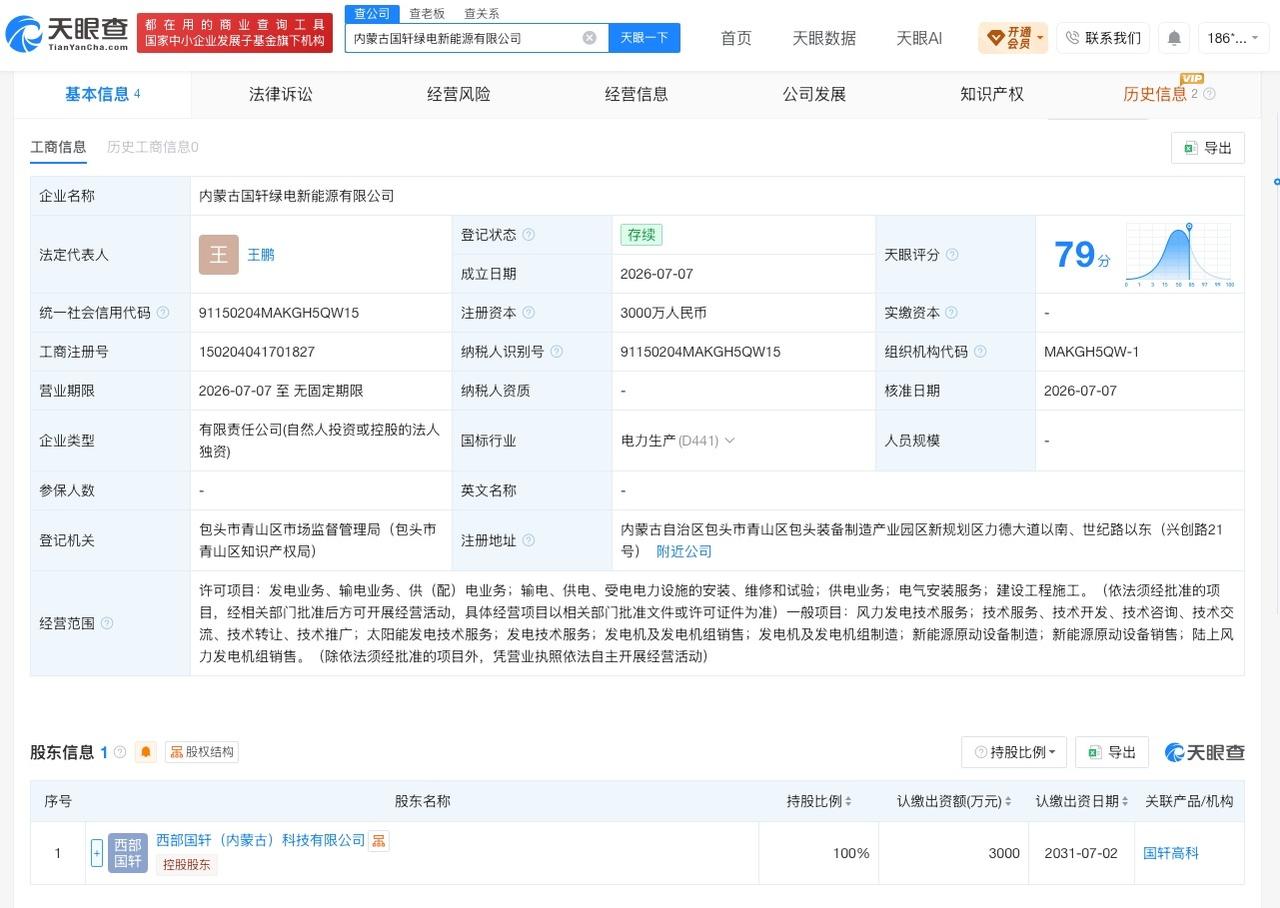Click 联系我们 contact button
The width and height of the screenshot is (1280, 908).
[1103, 38]
